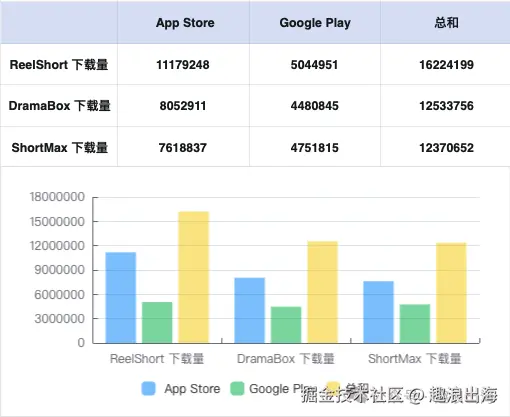Click the cell value 5044951
Viewport: 510px width, 417px height.
(314, 65)
